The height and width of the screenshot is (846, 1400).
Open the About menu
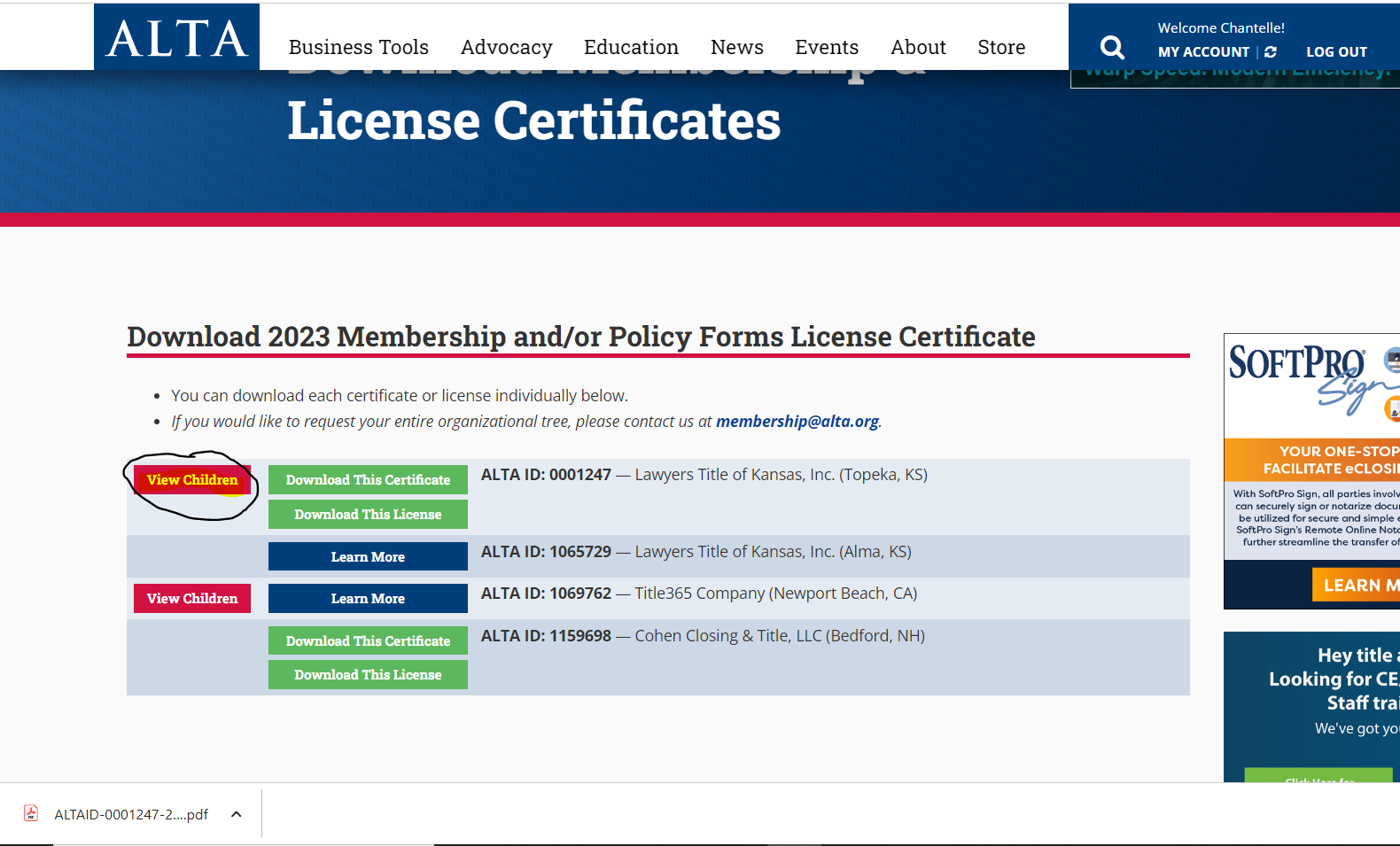(918, 47)
